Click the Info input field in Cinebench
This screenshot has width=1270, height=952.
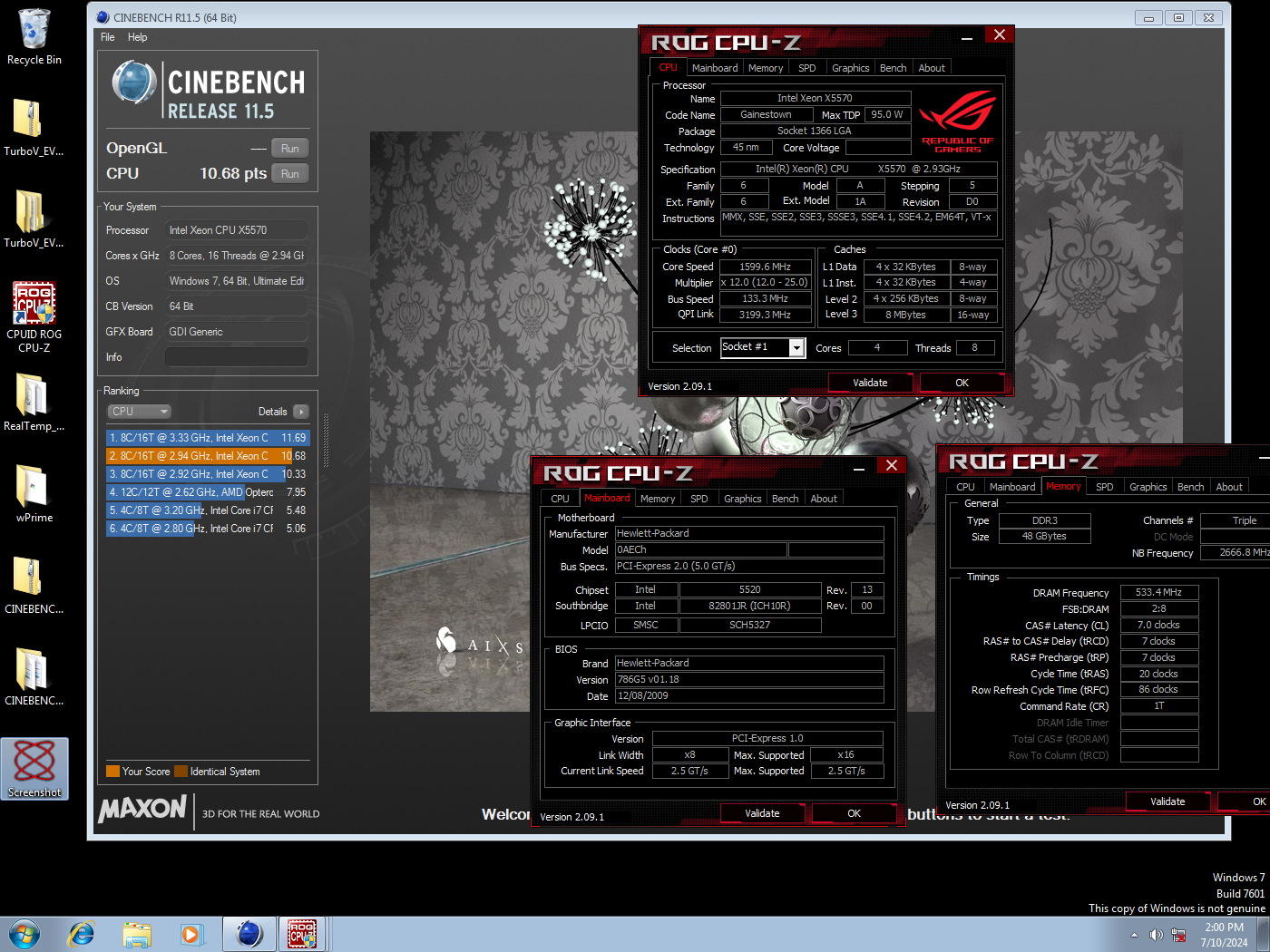237,357
